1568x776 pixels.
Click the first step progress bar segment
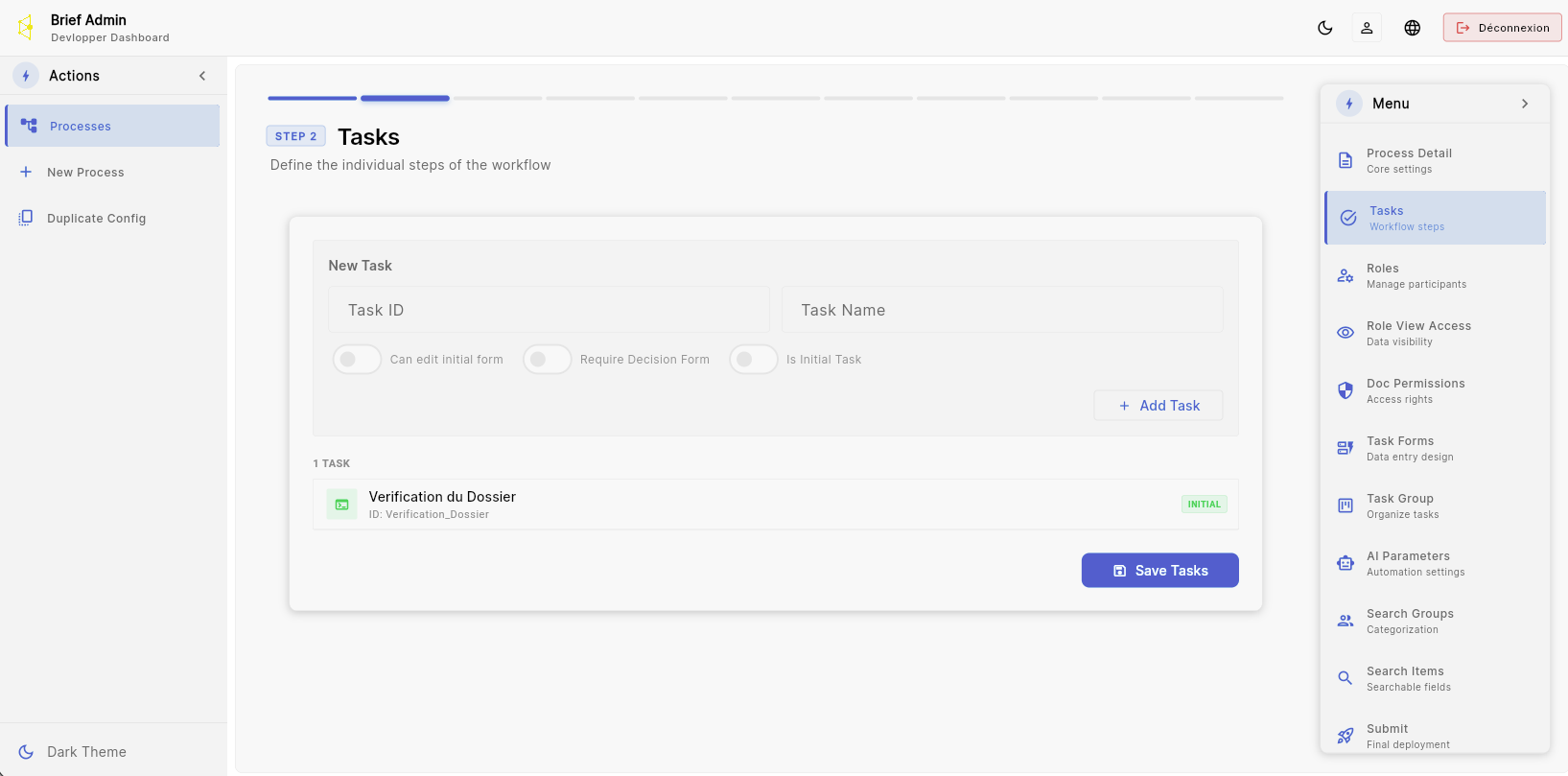[x=312, y=98]
